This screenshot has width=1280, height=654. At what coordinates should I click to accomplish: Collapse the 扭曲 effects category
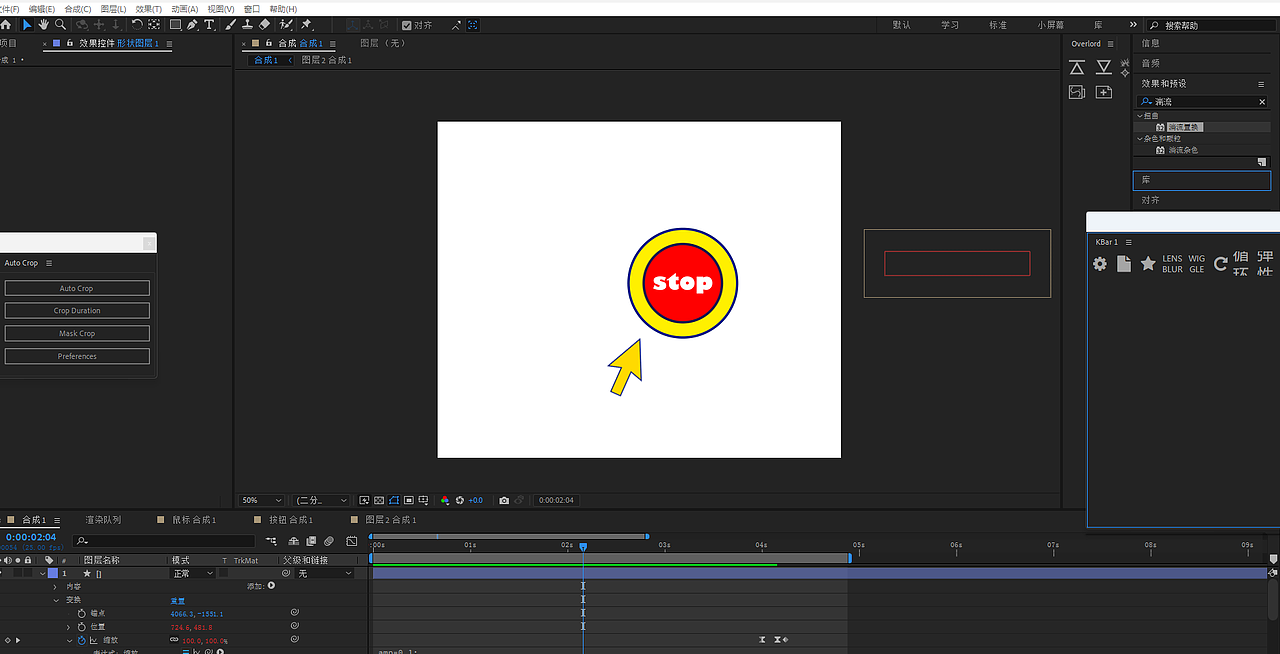point(1139,116)
